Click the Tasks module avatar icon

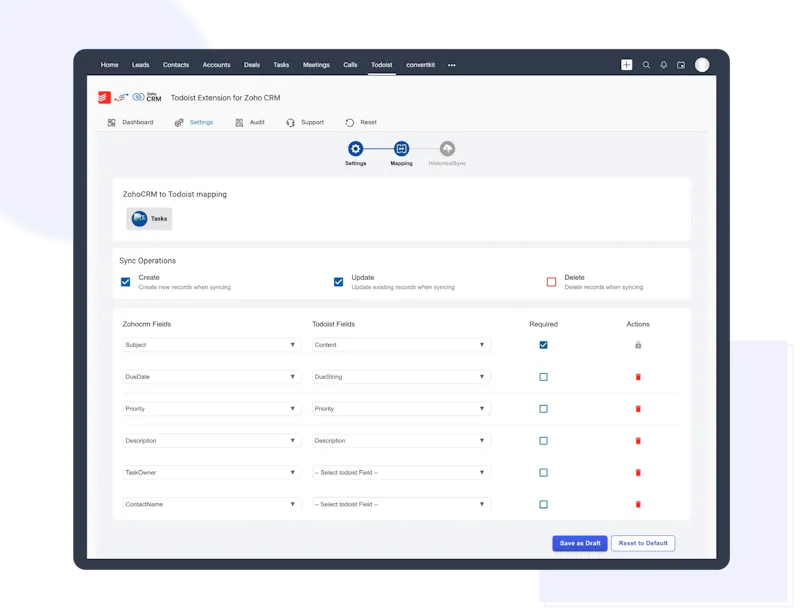(x=139, y=218)
